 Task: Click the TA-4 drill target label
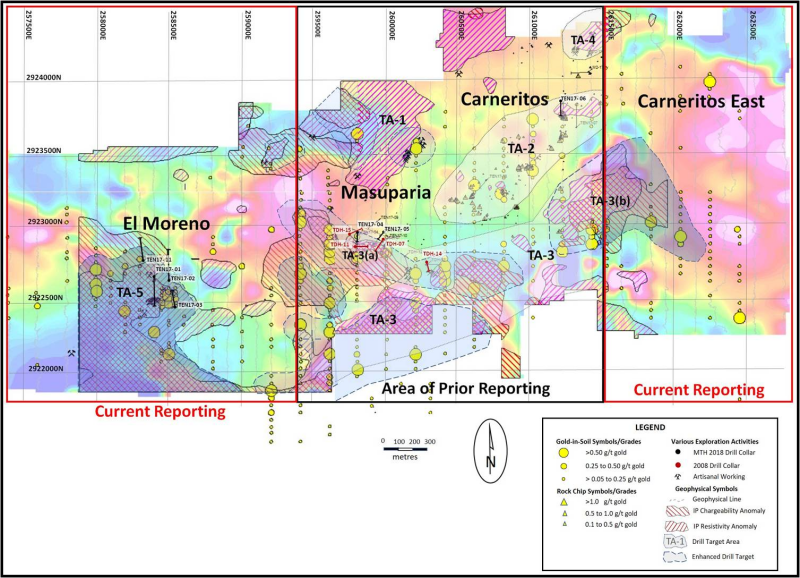tap(582, 39)
